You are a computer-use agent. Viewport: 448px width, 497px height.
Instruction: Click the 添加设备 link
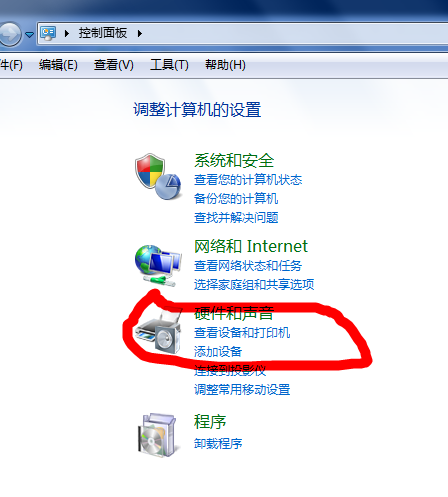point(218,351)
